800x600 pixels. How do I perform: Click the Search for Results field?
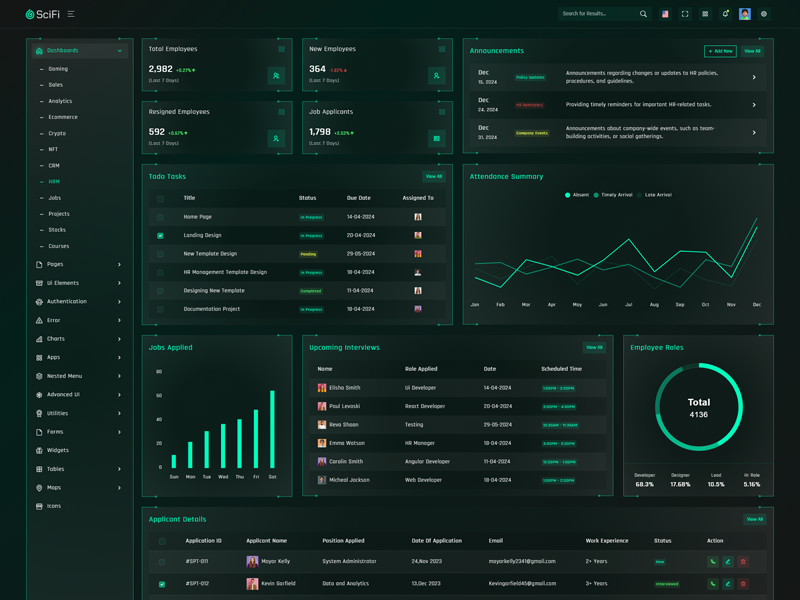[598, 14]
